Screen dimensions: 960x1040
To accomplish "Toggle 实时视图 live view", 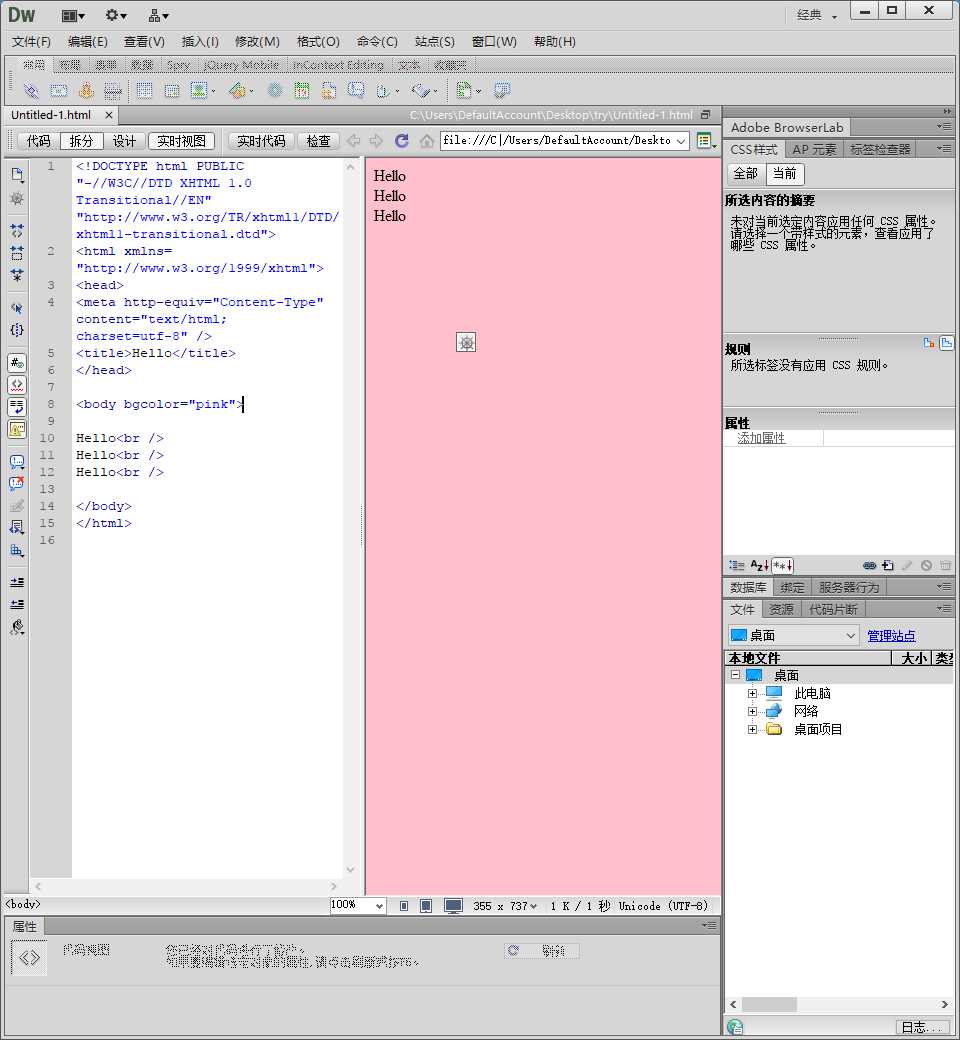I will point(181,141).
